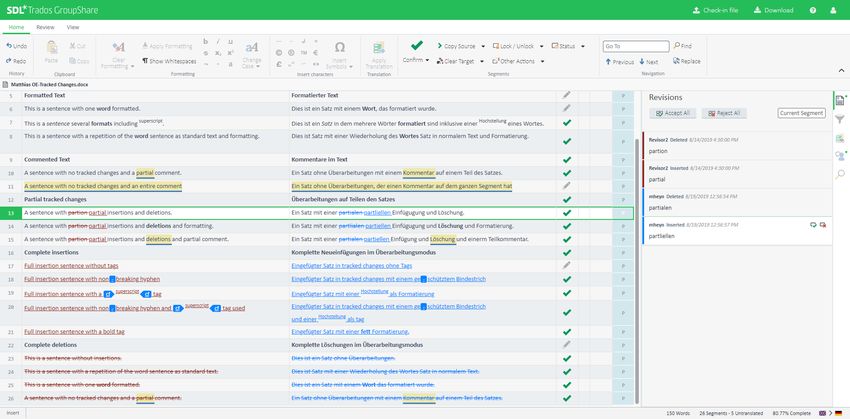The width and height of the screenshot is (850, 419).
Task: Click the pencil status of segment 17
Action: click(x=566, y=266)
